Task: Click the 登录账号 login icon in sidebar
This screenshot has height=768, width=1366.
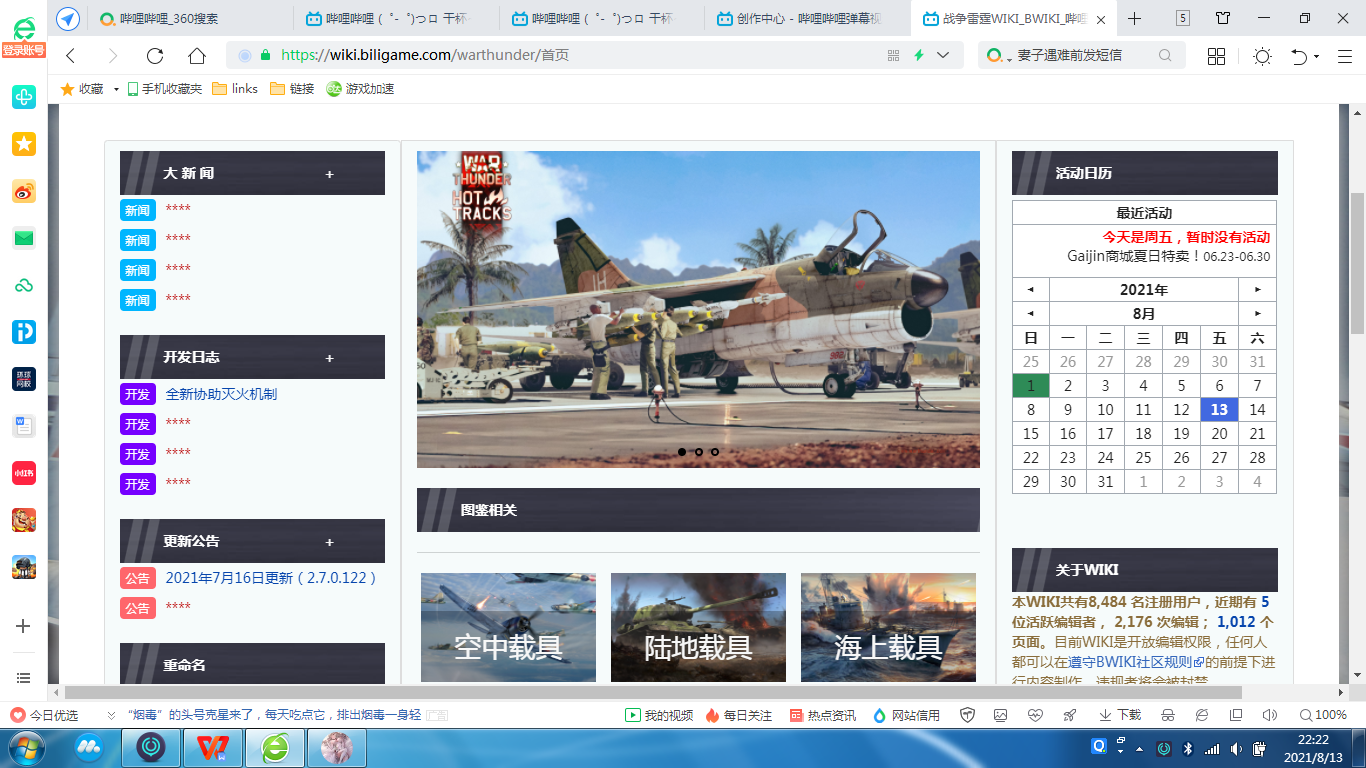Action: tap(24, 35)
